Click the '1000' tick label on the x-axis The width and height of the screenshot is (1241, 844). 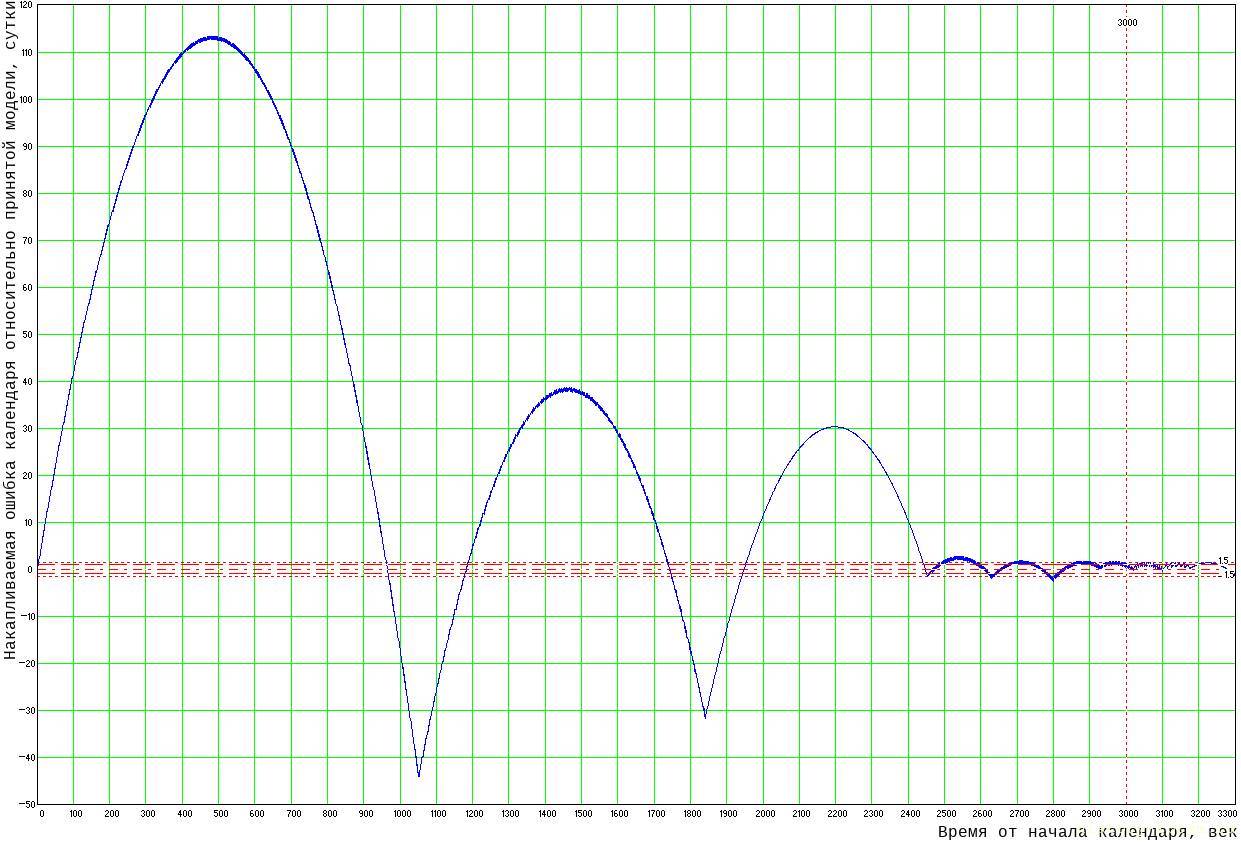click(x=401, y=814)
